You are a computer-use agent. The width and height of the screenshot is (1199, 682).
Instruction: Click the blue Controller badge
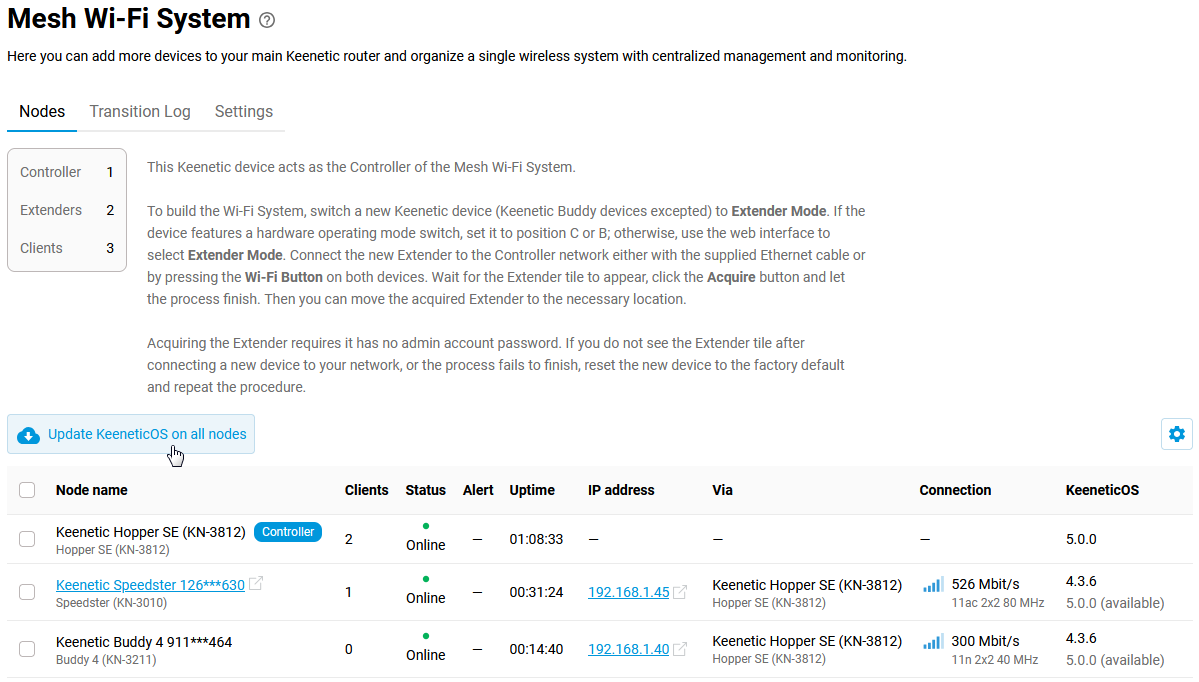click(x=288, y=532)
